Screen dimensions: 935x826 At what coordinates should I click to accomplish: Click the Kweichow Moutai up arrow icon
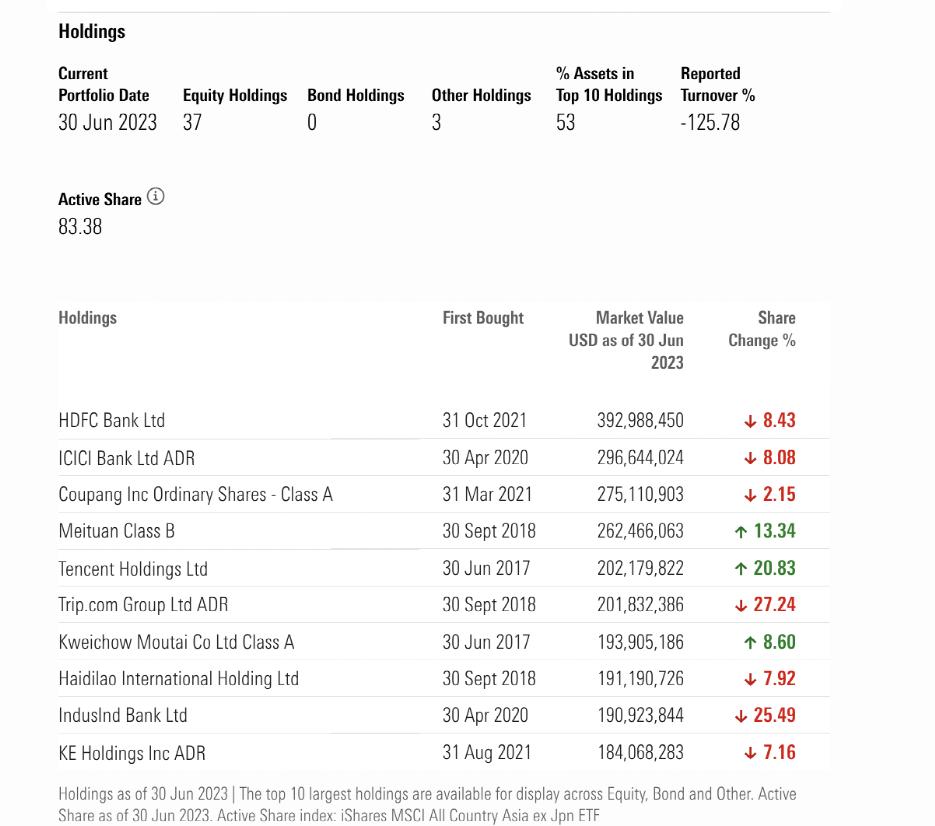(x=750, y=642)
